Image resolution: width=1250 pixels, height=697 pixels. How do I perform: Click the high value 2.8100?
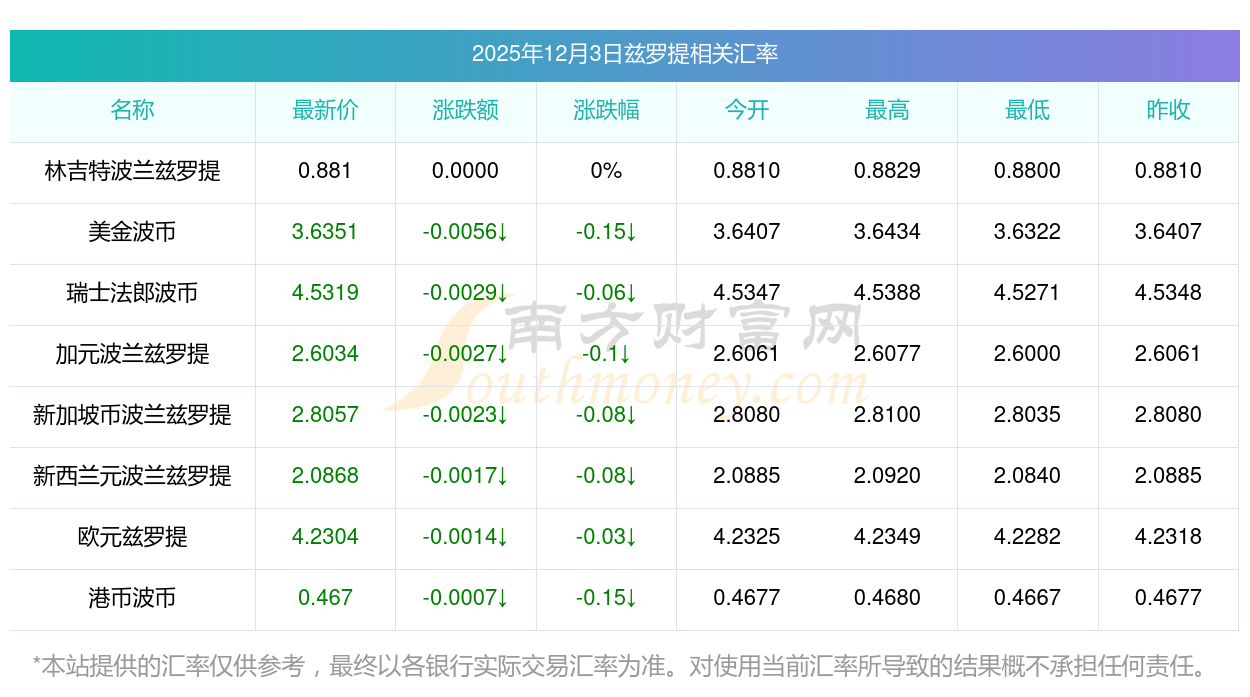(887, 415)
